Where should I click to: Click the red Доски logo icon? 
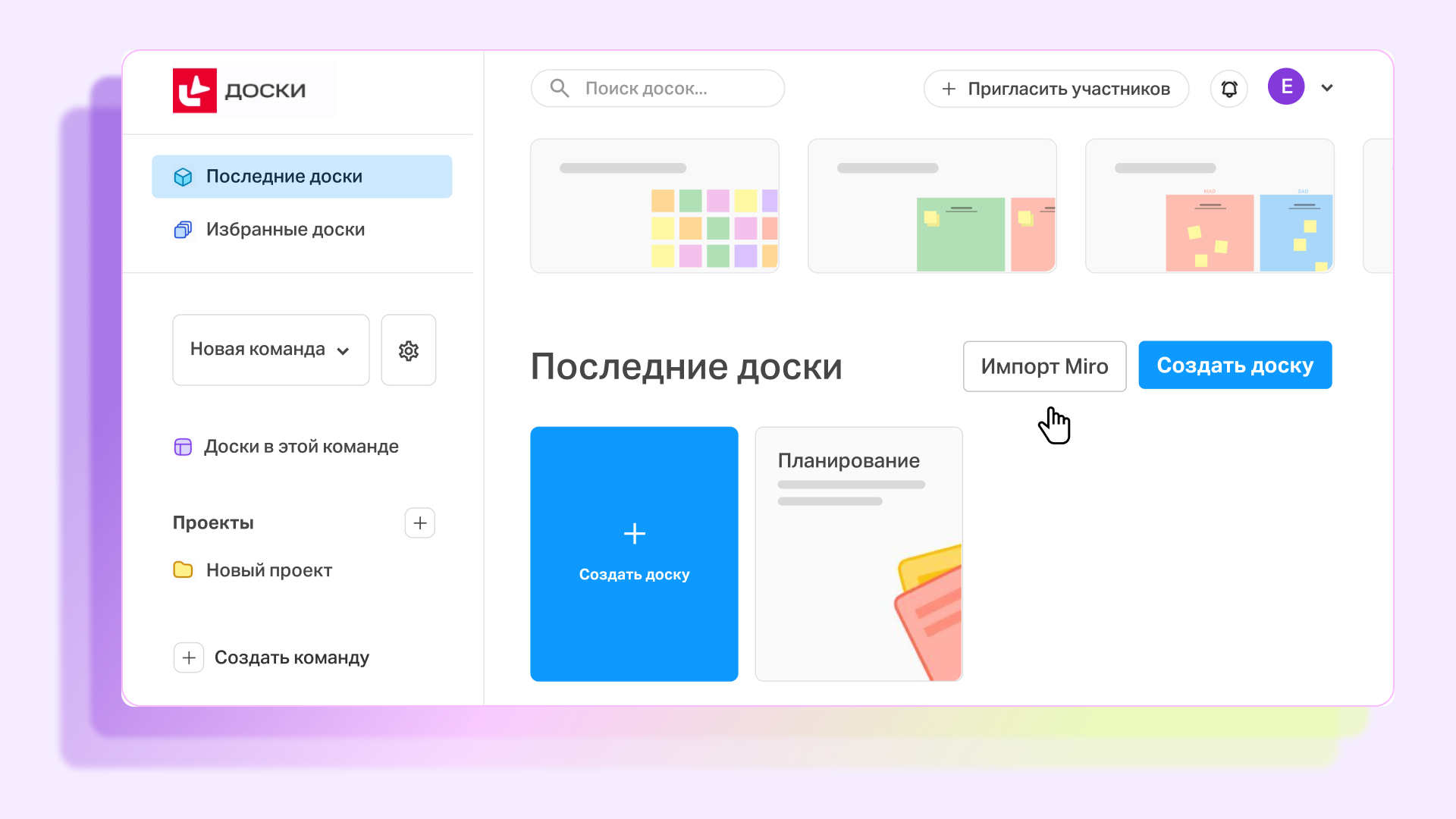click(x=194, y=91)
